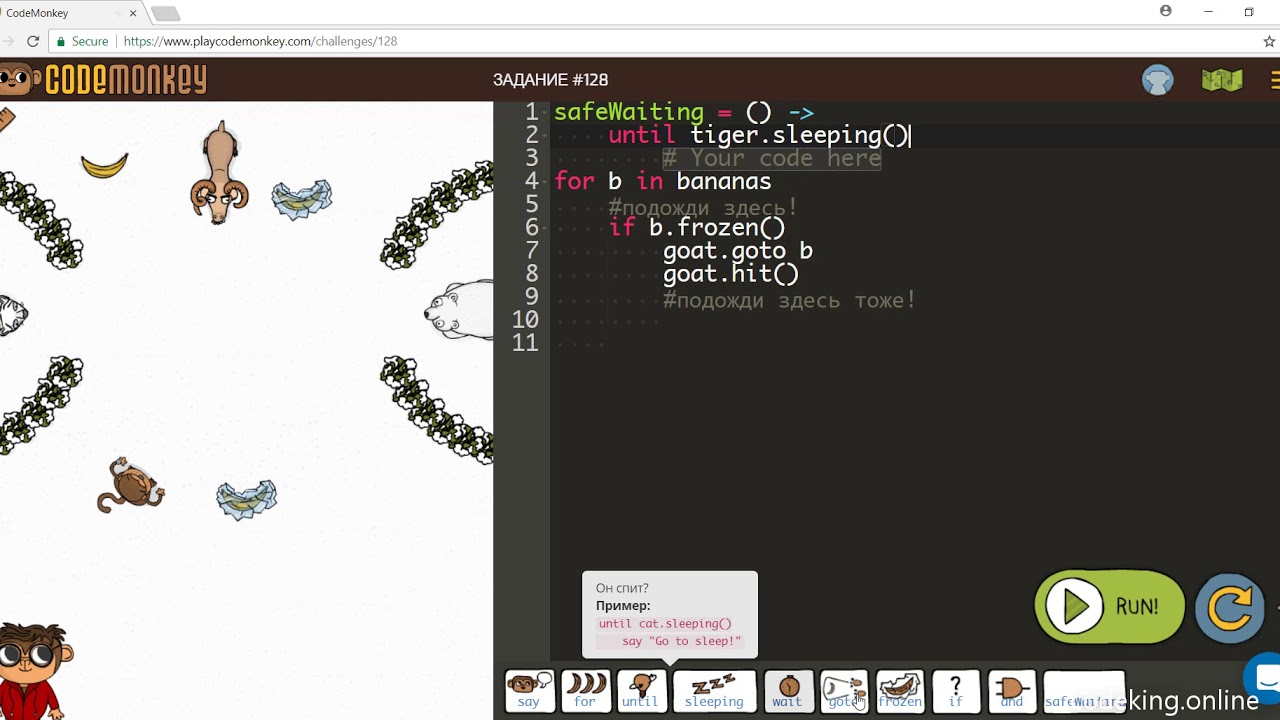
Task: Insert the 'say' code block
Action: tap(529, 691)
